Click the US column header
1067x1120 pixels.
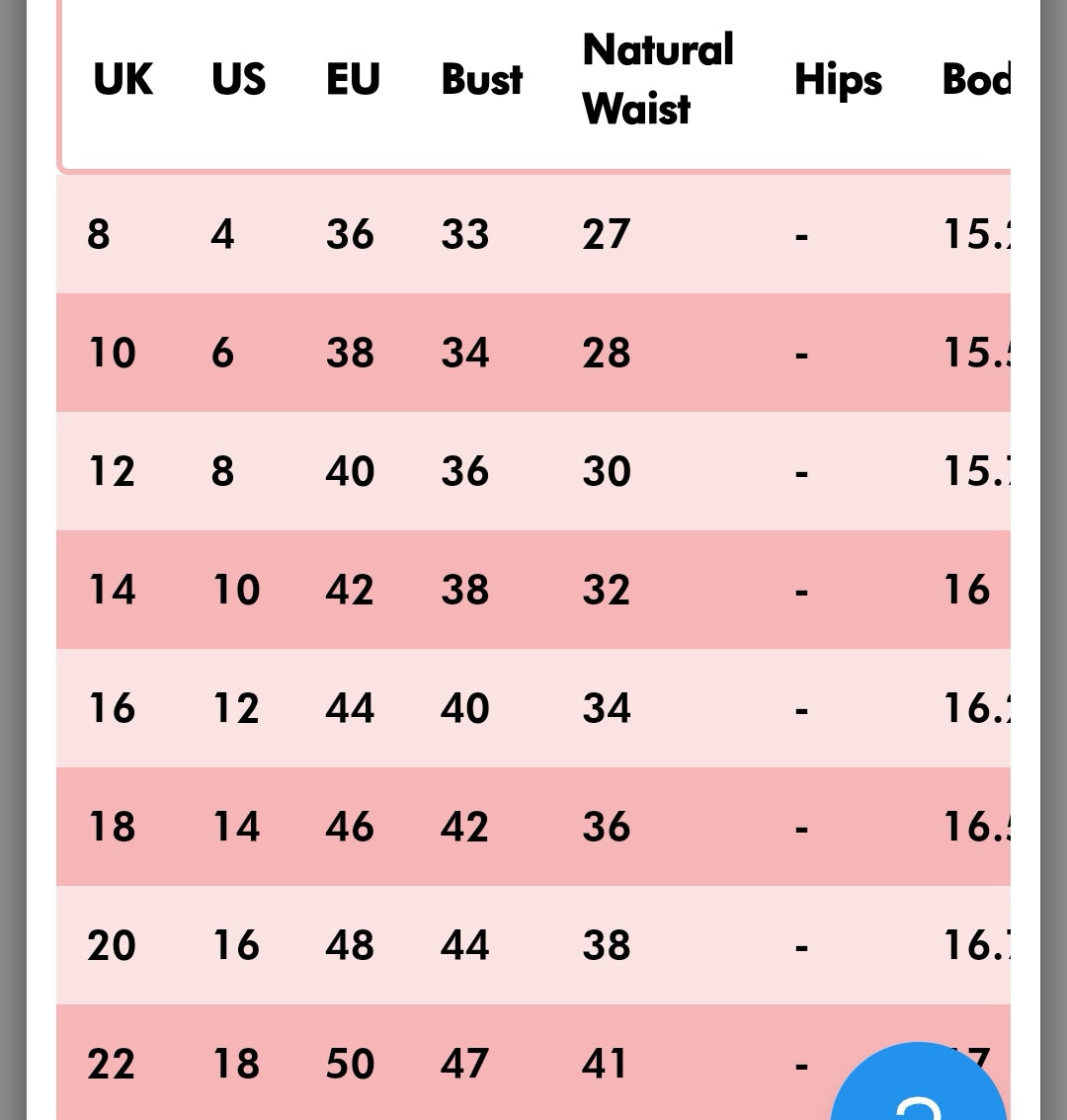[x=239, y=80]
